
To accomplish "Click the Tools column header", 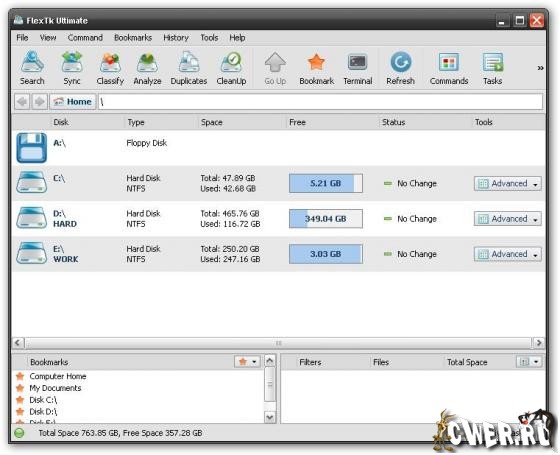I will (x=484, y=122).
